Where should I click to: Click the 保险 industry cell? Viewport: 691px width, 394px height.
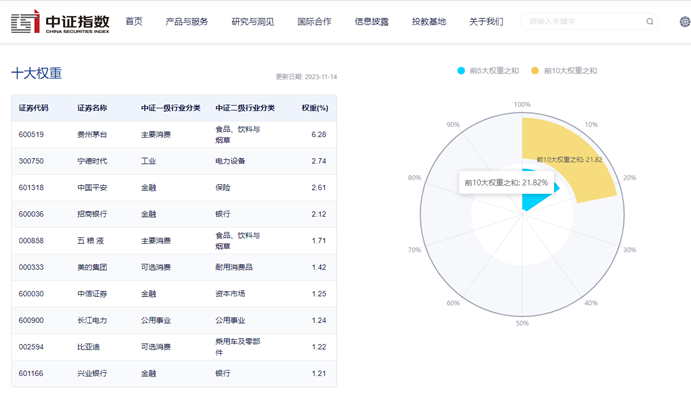coord(223,187)
